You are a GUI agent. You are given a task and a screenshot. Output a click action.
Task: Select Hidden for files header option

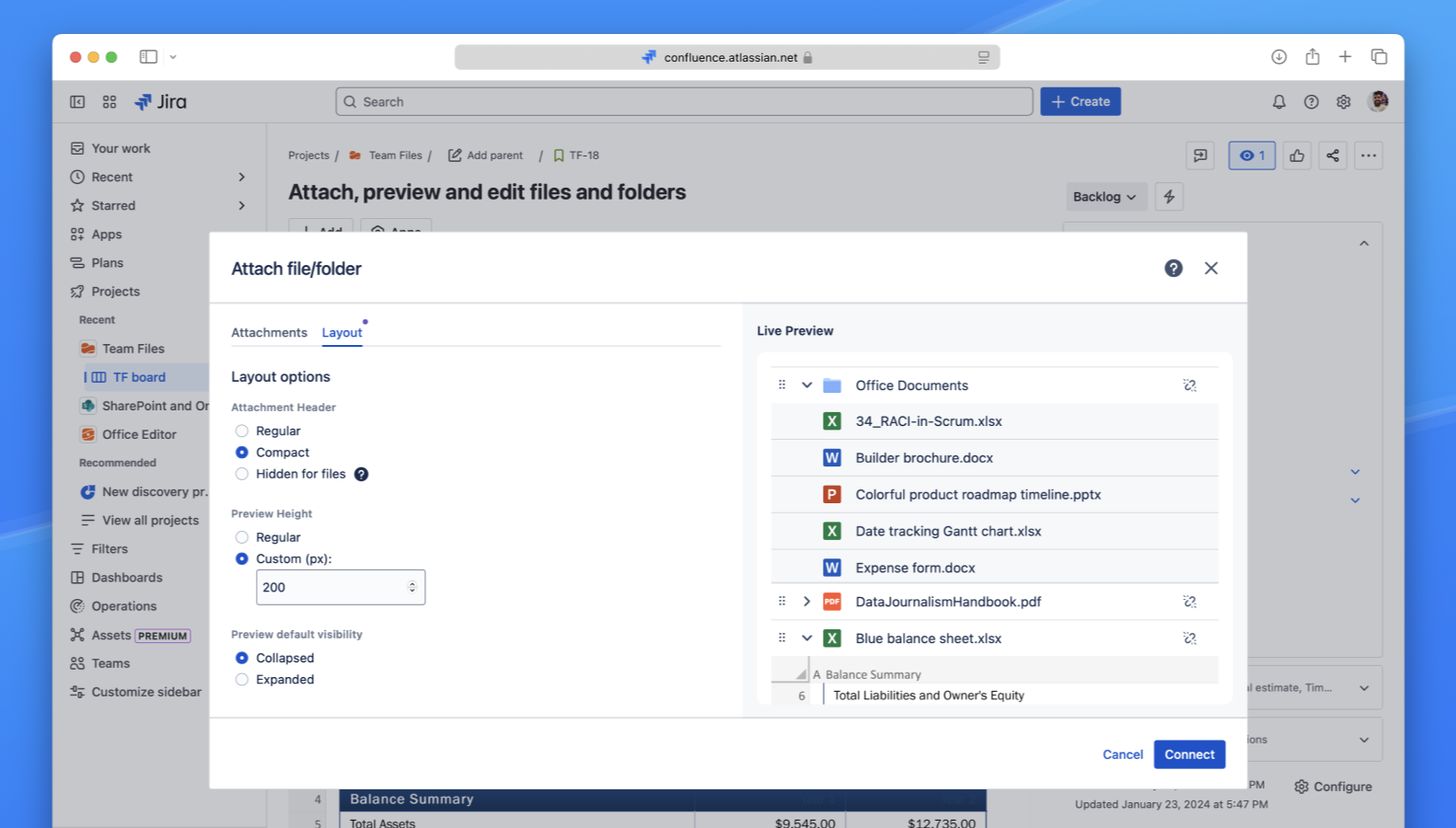pos(242,474)
